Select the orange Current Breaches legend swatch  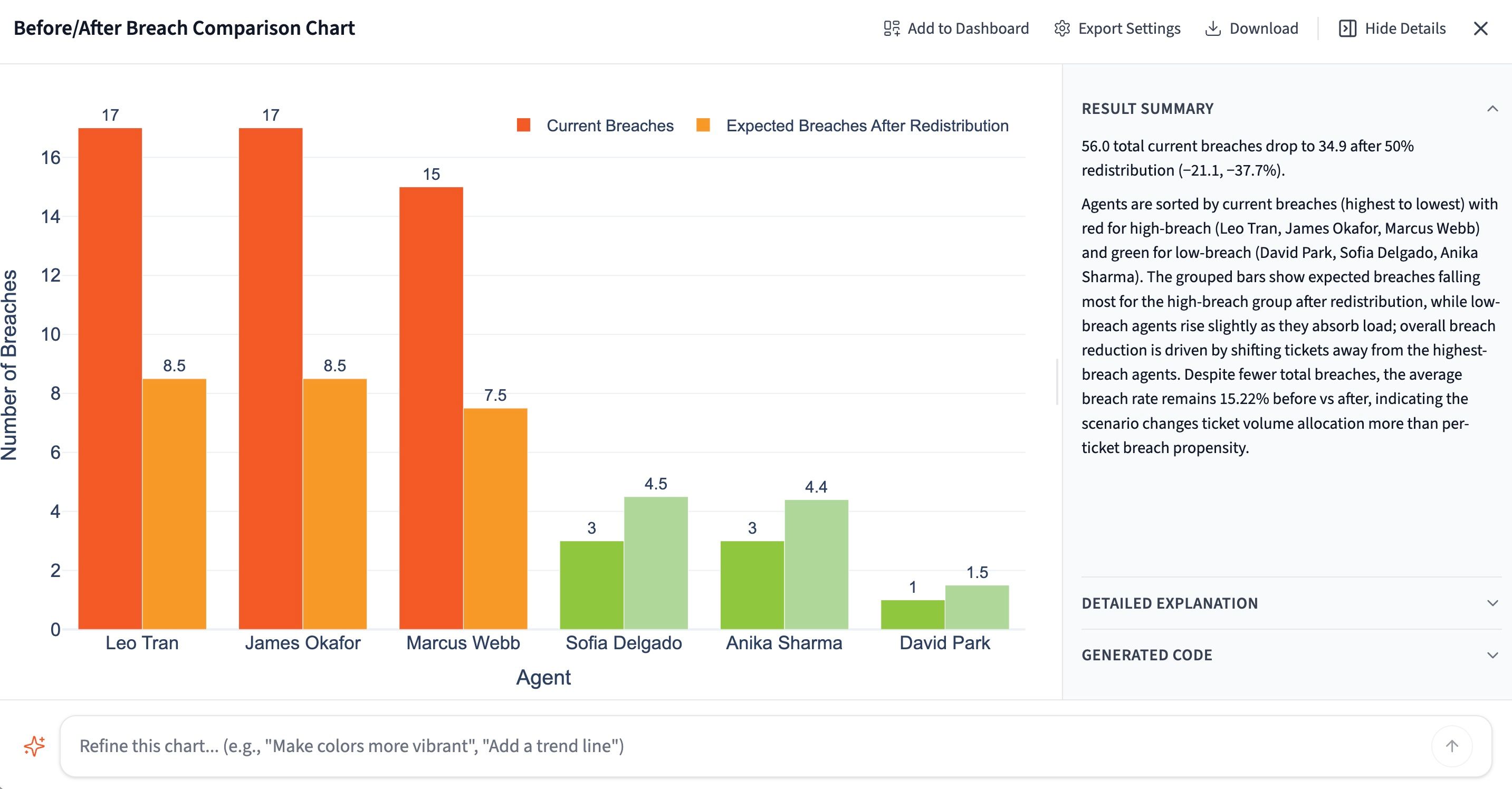coord(525,125)
